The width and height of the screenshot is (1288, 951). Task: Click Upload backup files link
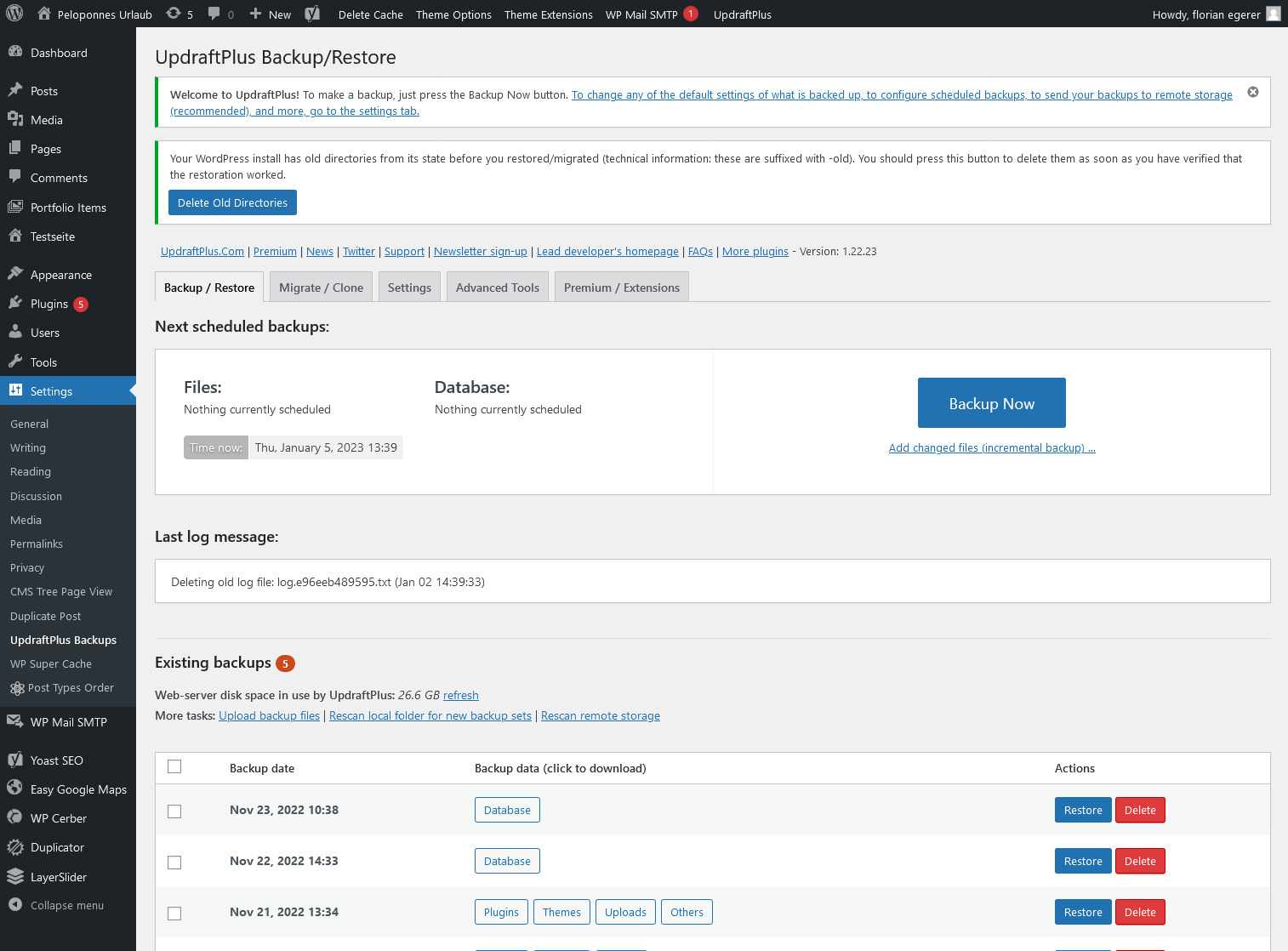(x=269, y=715)
